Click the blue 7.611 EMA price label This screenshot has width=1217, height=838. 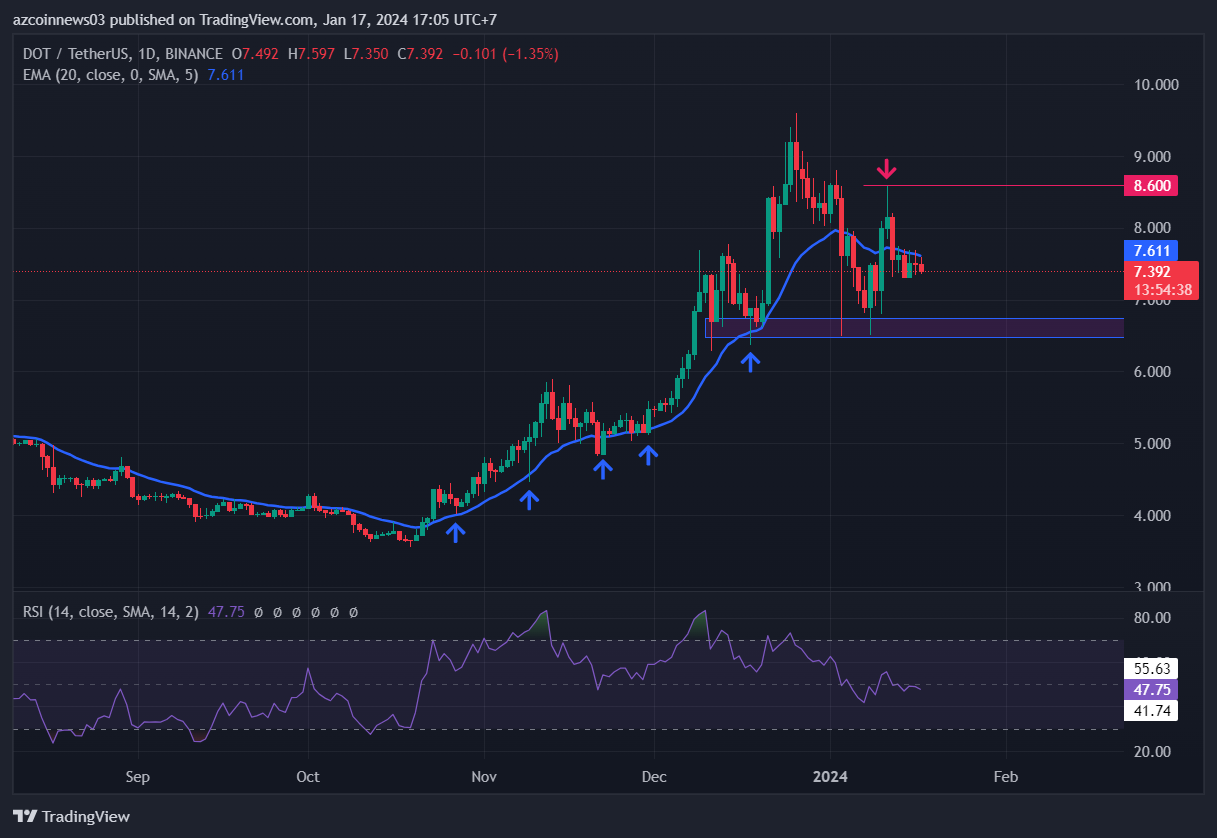1149,250
